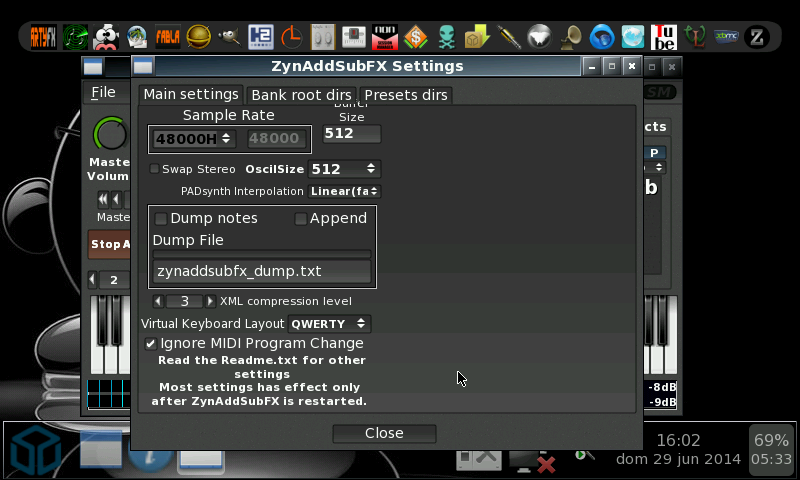Open PADsynth Interpolation Linear dropdown
The width and height of the screenshot is (800, 480).
tap(344, 191)
